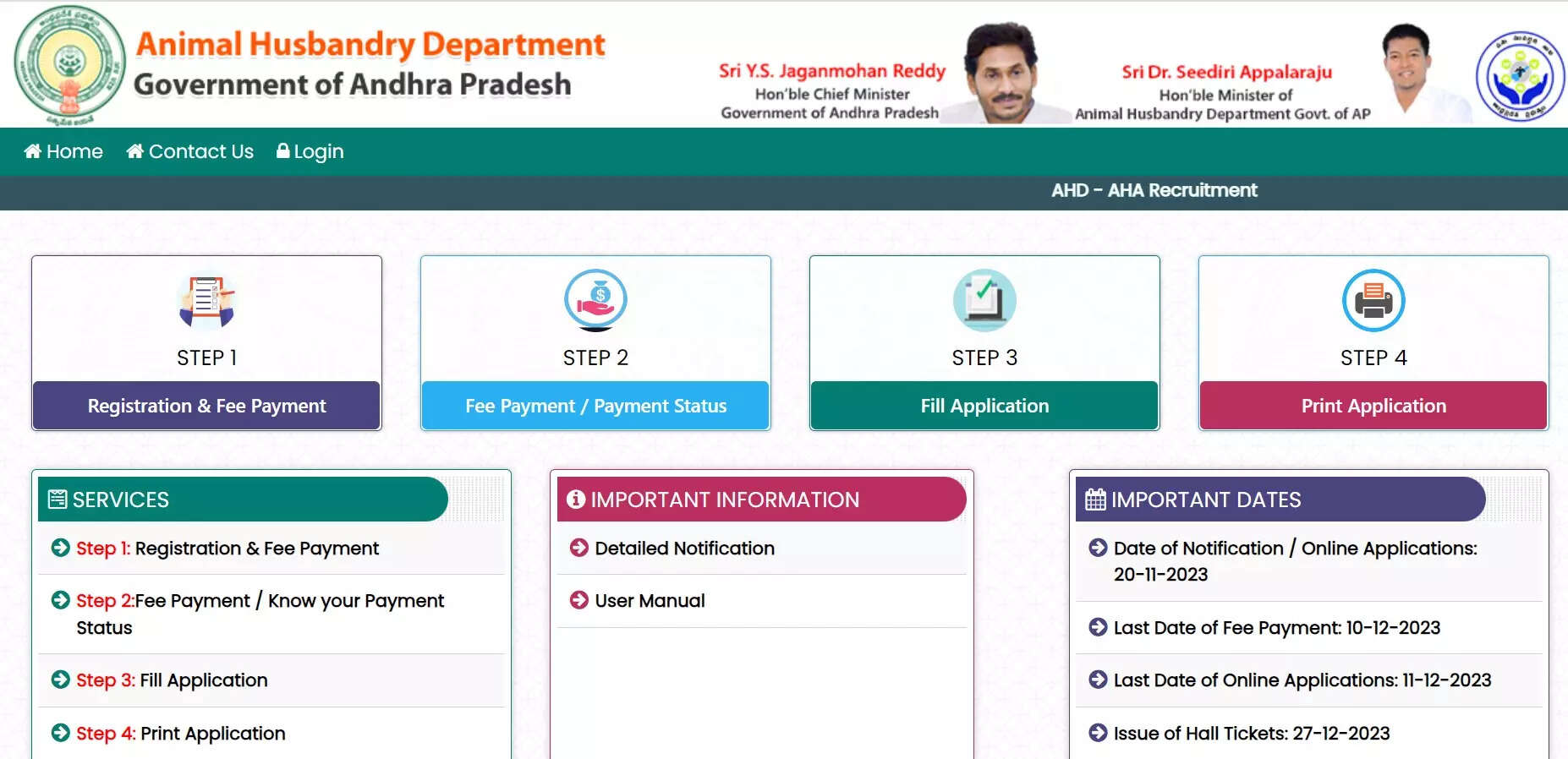The height and width of the screenshot is (759, 1568).
Task: Click arrow icon beside Last Date of Online Applications
Action: click(x=1098, y=680)
